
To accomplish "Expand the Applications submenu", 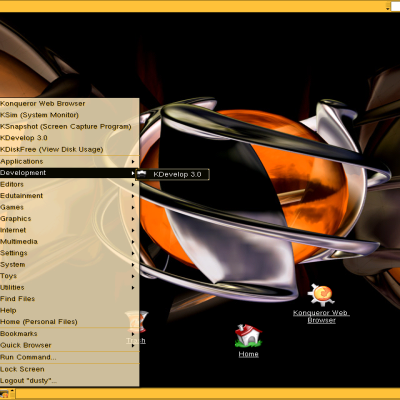I will (69, 162).
